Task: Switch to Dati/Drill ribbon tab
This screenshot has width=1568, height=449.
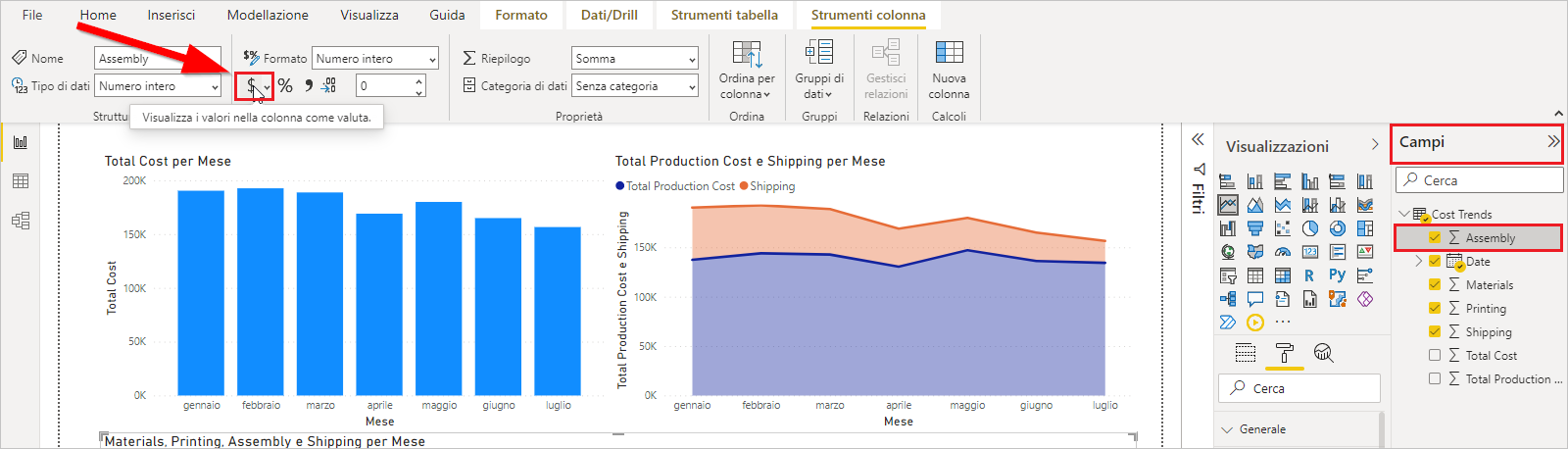Action: point(609,15)
